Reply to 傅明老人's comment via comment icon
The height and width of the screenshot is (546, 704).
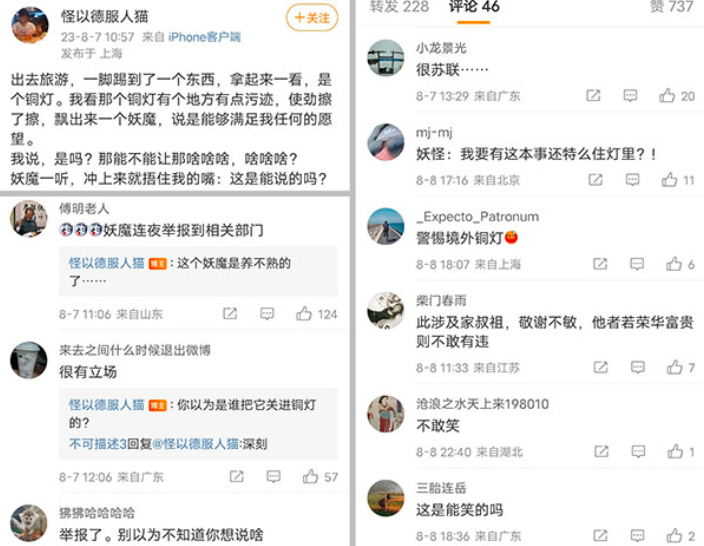(267, 313)
